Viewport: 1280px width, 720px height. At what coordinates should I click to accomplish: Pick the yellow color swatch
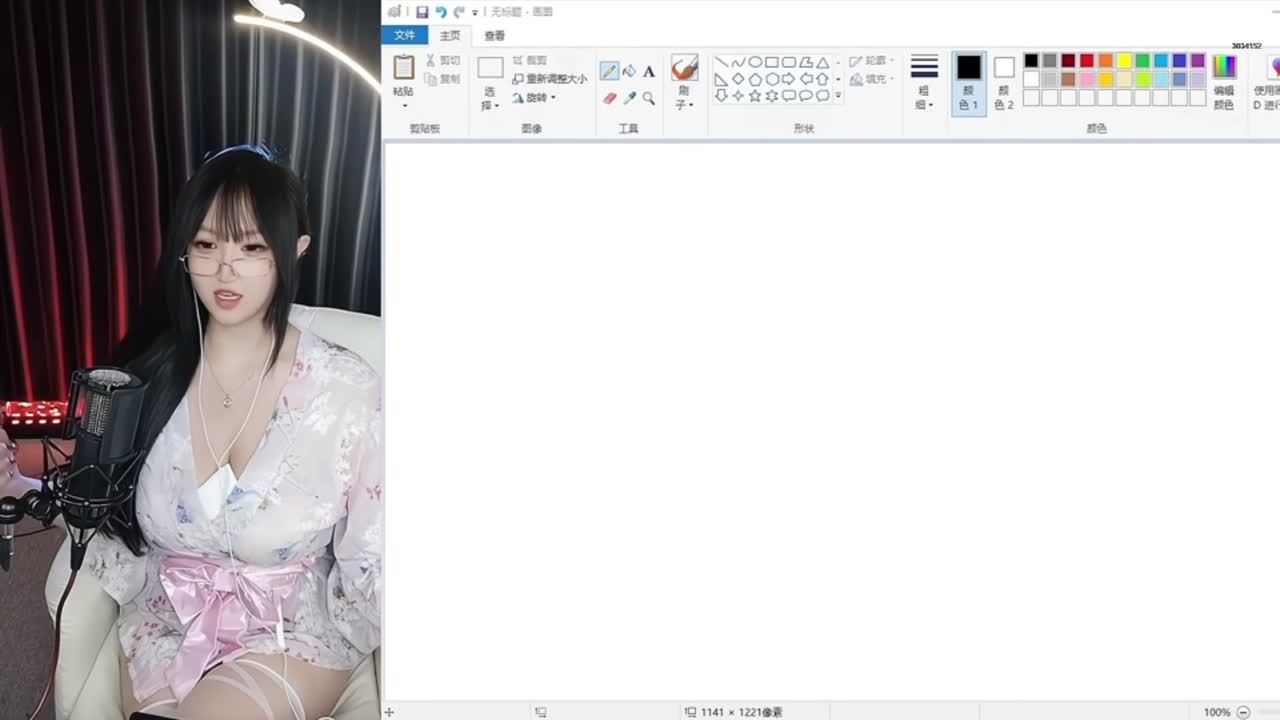click(1124, 61)
